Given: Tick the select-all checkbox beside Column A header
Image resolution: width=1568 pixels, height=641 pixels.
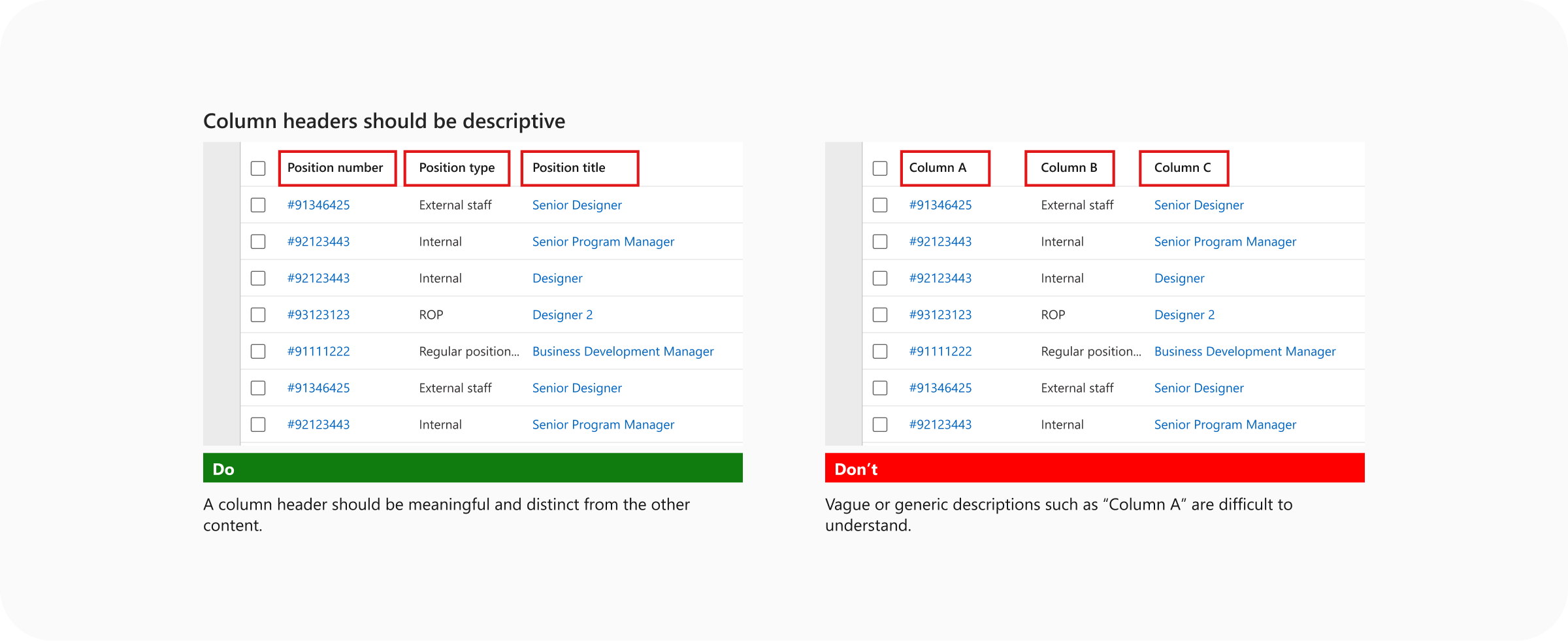Looking at the screenshot, I should (x=880, y=169).
